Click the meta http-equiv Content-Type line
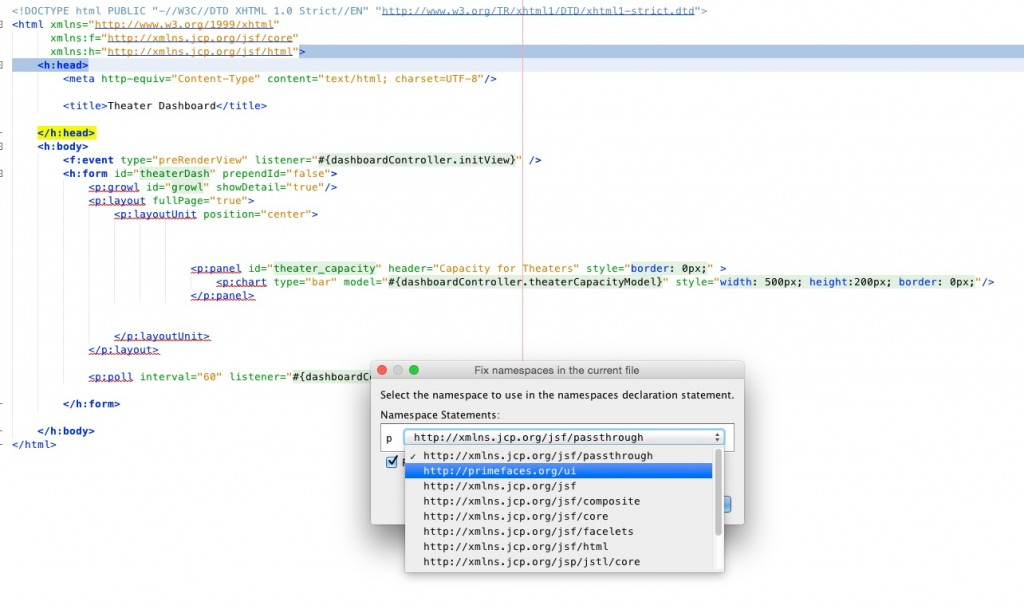Viewport: 1024px width, 609px height. point(280,79)
